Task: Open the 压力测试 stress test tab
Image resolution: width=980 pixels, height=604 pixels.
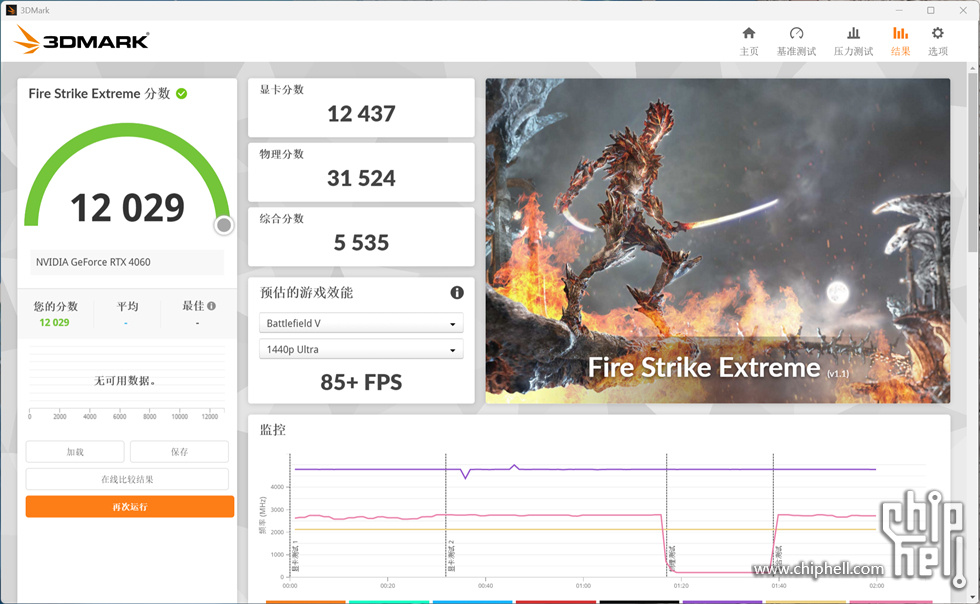Action: (853, 41)
